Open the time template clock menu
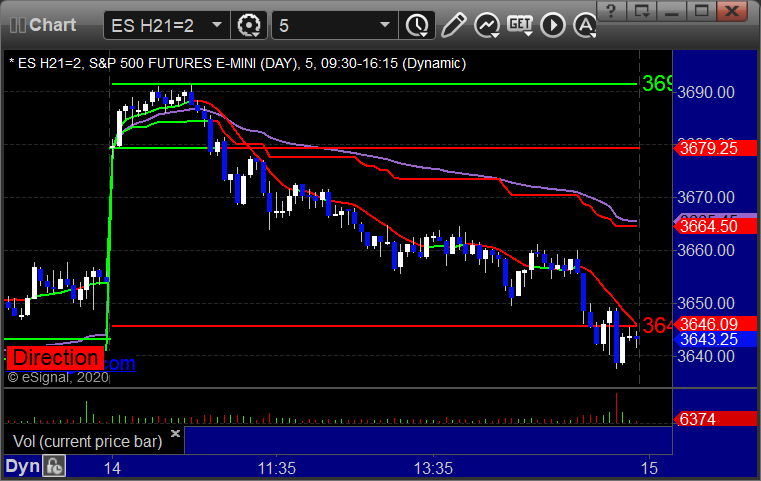 [x=417, y=25]
